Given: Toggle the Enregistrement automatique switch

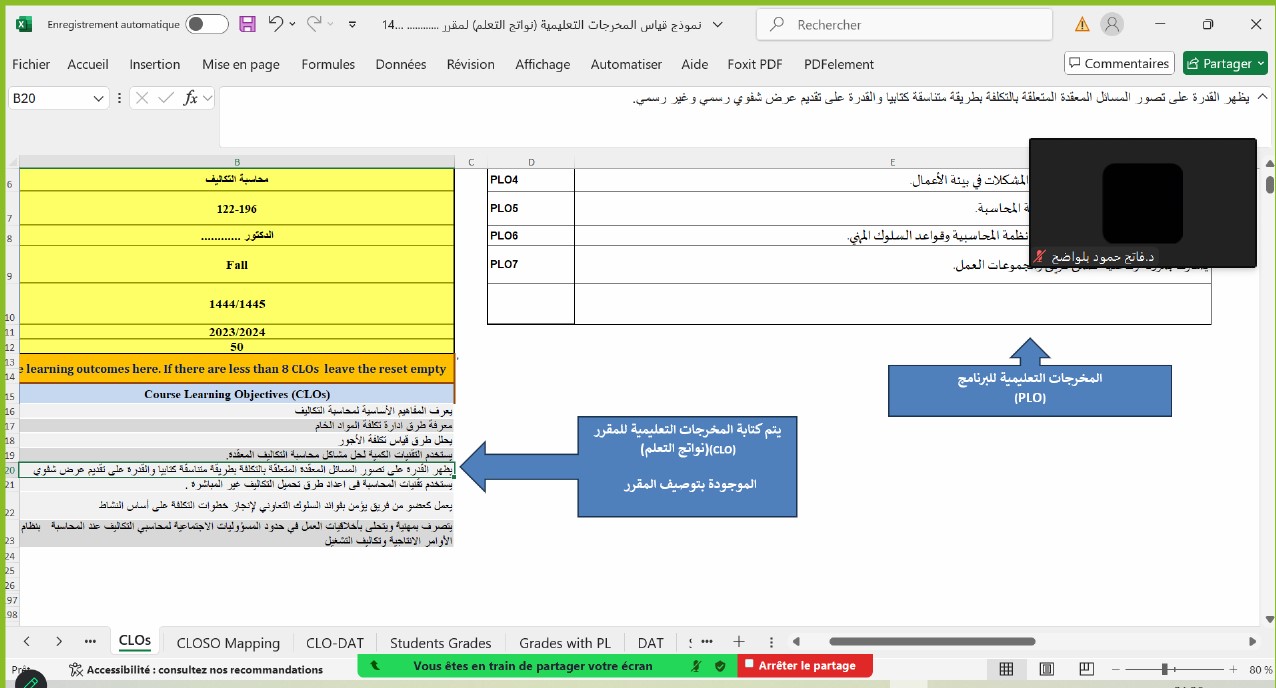Looking at the screenshot, I should point(207,24).
